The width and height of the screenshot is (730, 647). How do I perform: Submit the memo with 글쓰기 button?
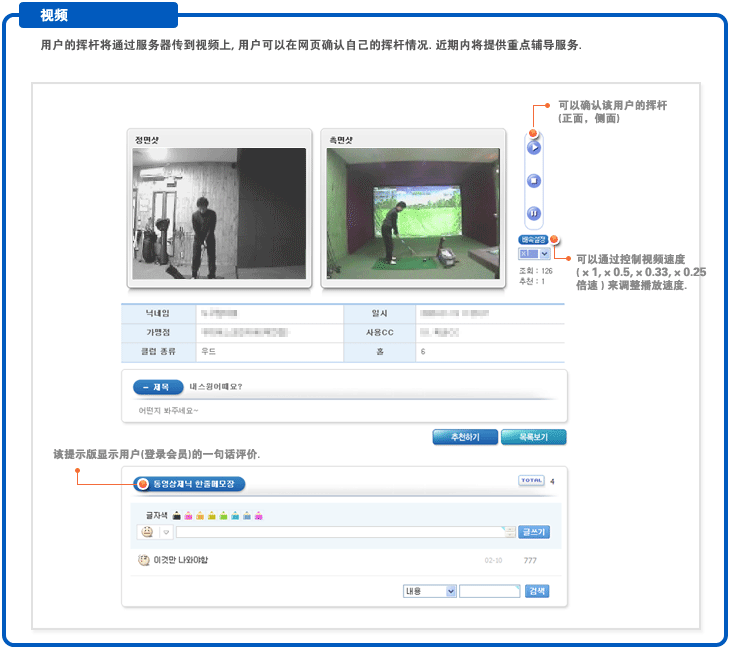(534, 532)
